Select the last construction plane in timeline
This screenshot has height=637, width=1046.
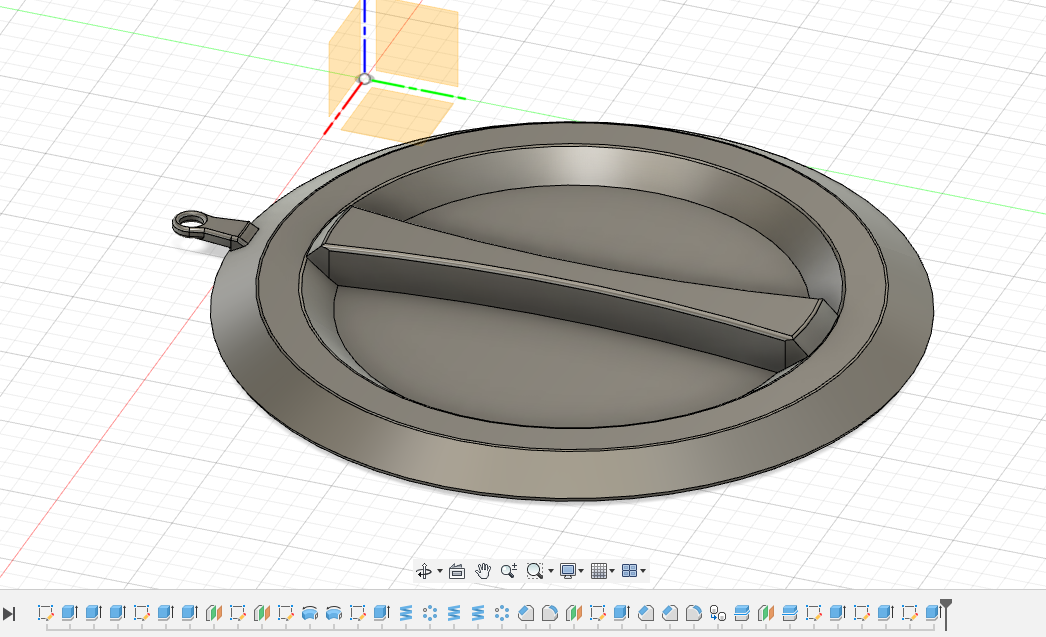tap(766, 613)
